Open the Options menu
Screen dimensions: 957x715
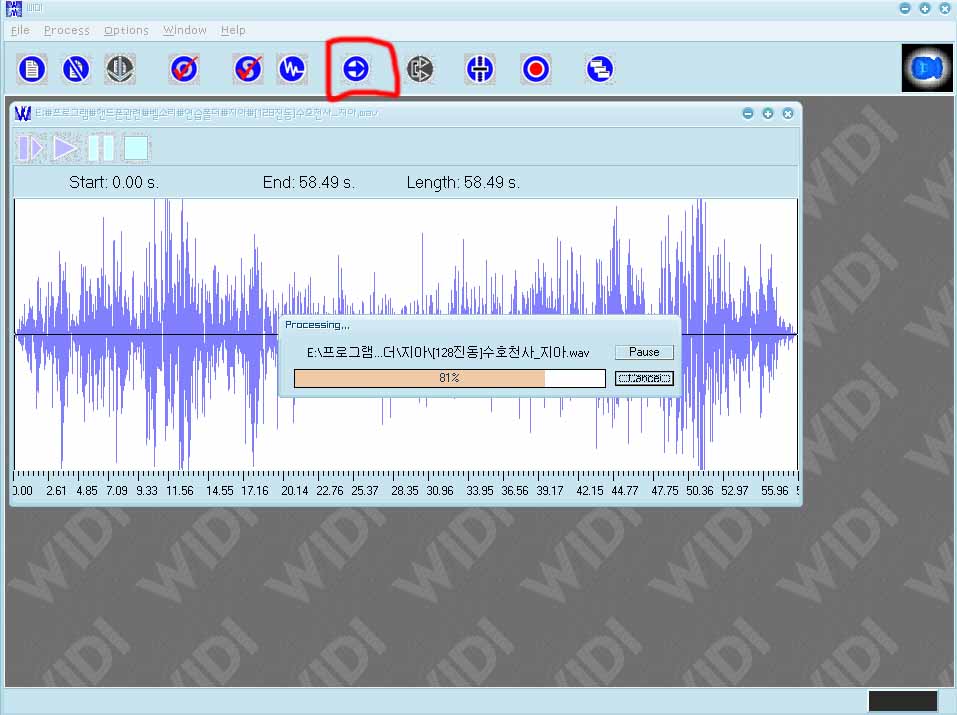pos(126,30)
